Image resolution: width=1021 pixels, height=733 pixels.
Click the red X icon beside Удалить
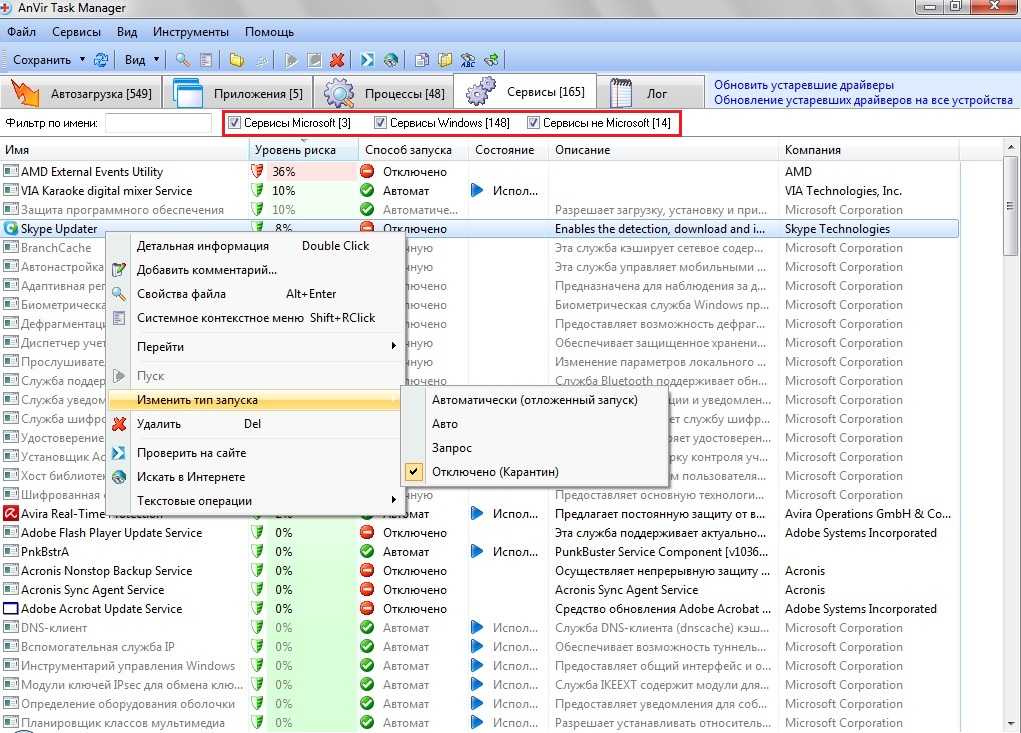(x=119, y=424)
